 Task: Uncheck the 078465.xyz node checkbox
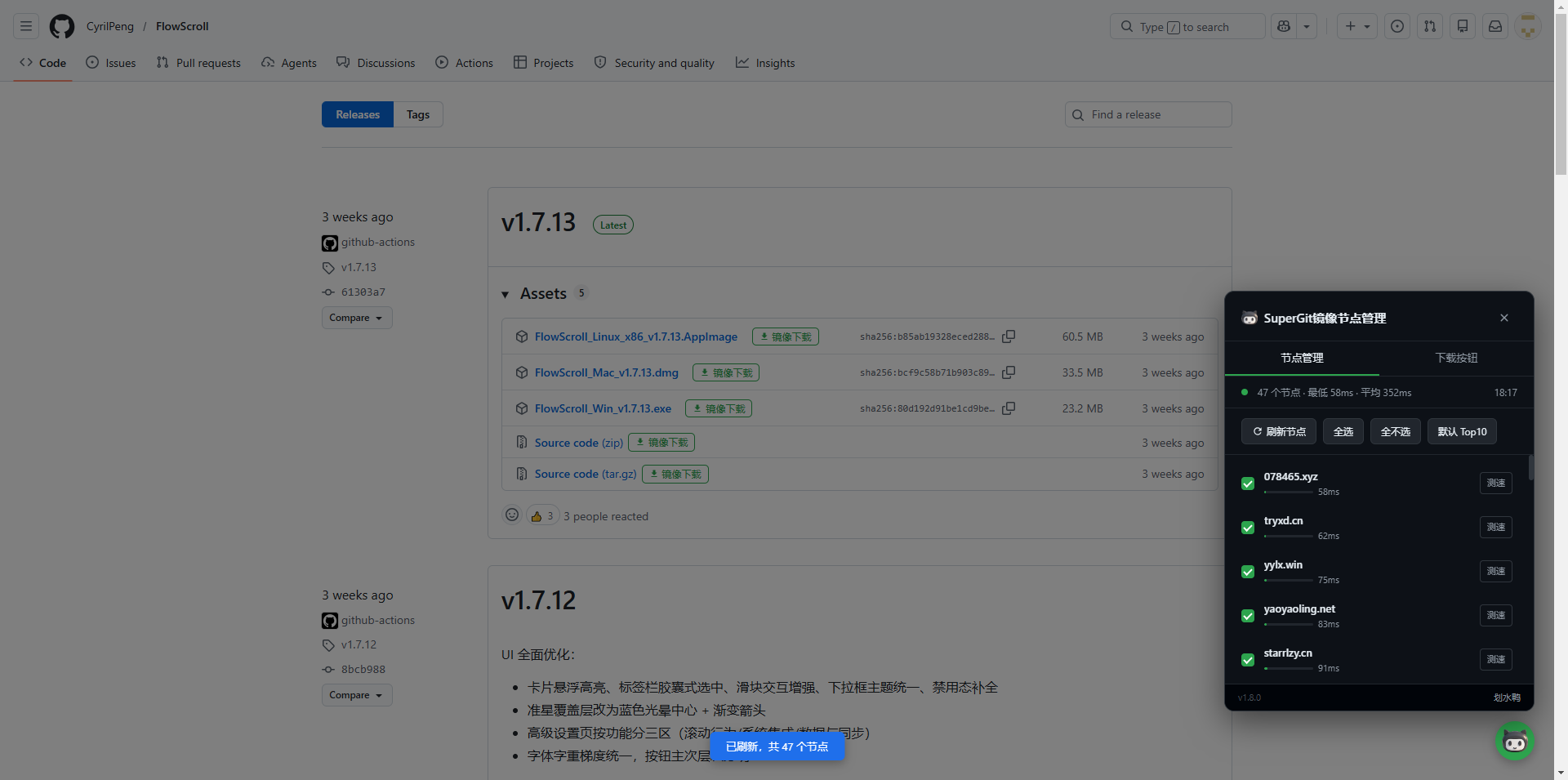pos(1248,484)
